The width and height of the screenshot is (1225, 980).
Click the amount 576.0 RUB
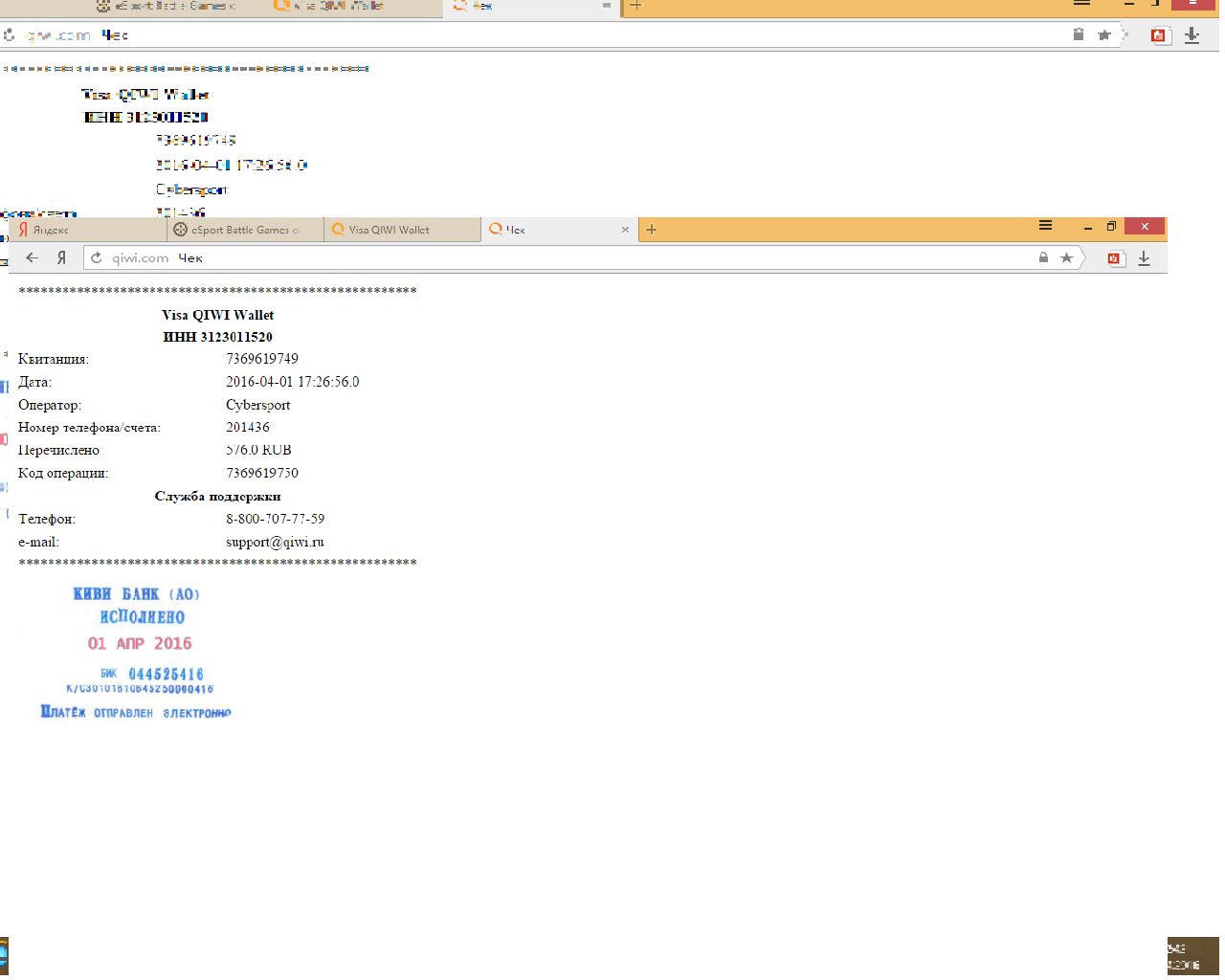pos(258,450)
